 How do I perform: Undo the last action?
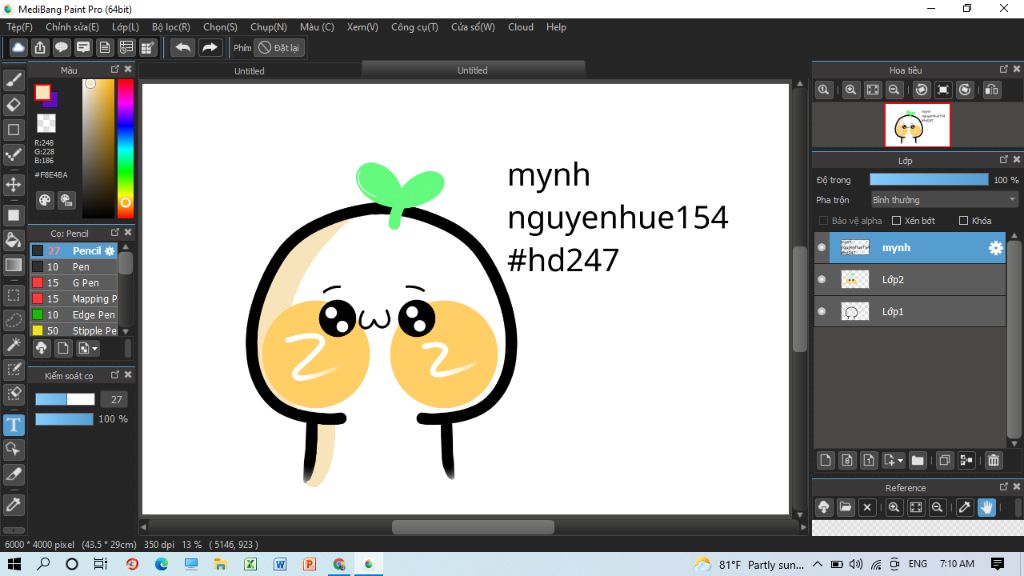(183, 48)
